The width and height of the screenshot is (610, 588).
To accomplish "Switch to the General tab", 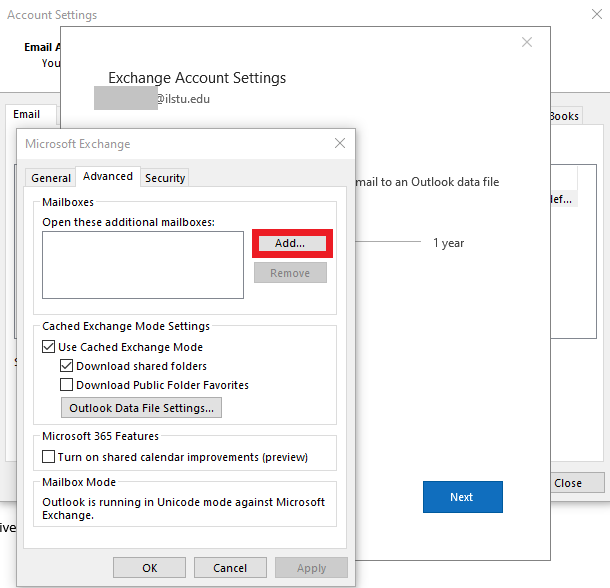I will (51, 178).
